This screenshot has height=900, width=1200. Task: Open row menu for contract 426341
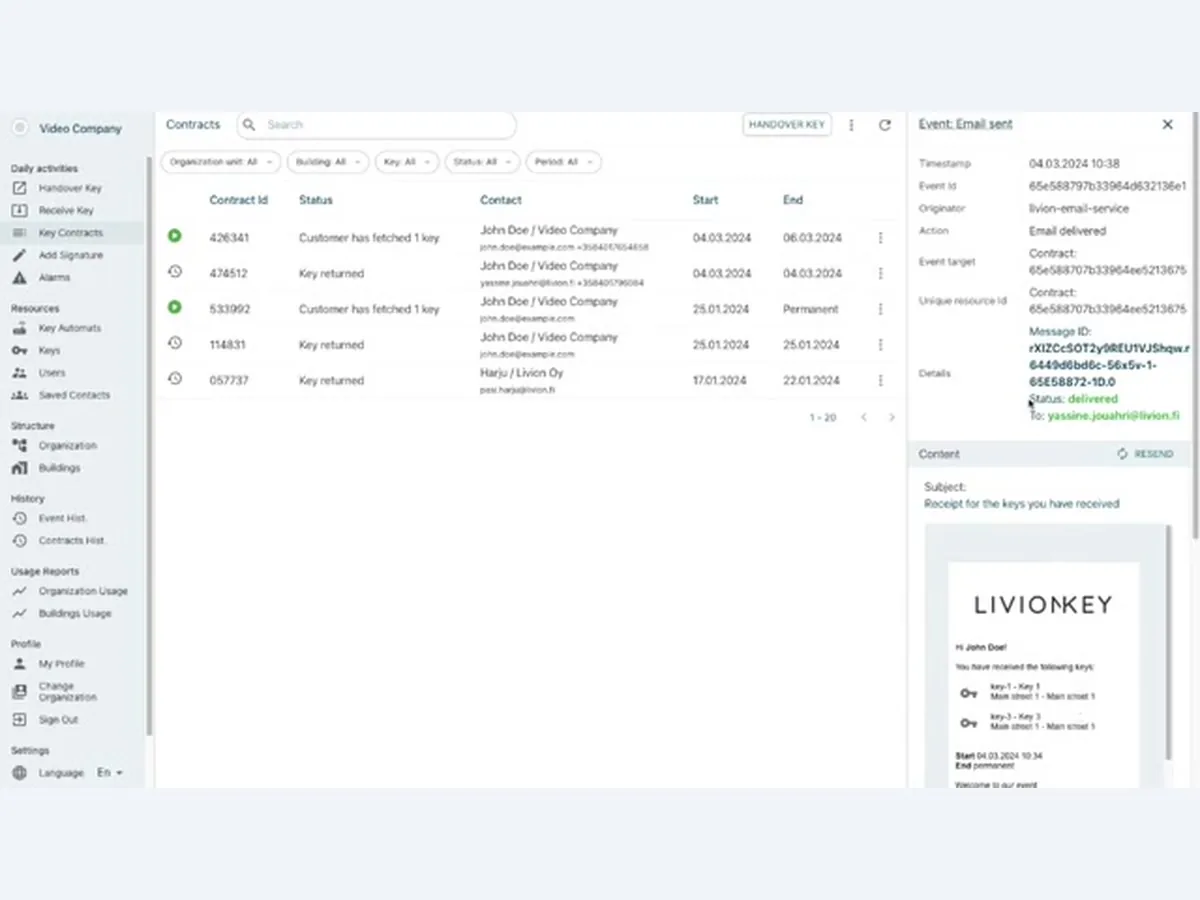(881, 238)
